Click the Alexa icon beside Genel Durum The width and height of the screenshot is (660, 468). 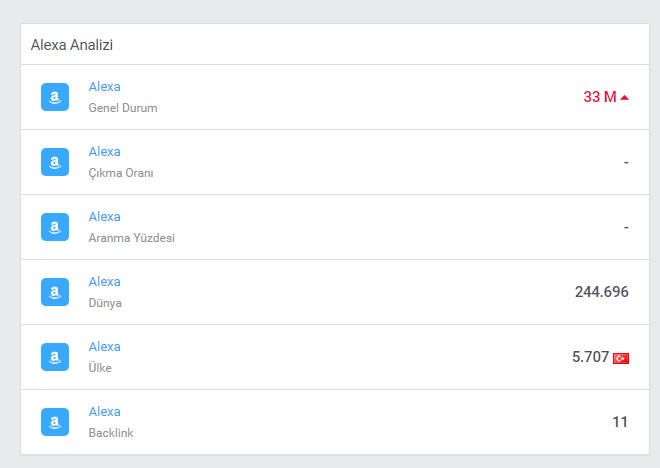55,97
